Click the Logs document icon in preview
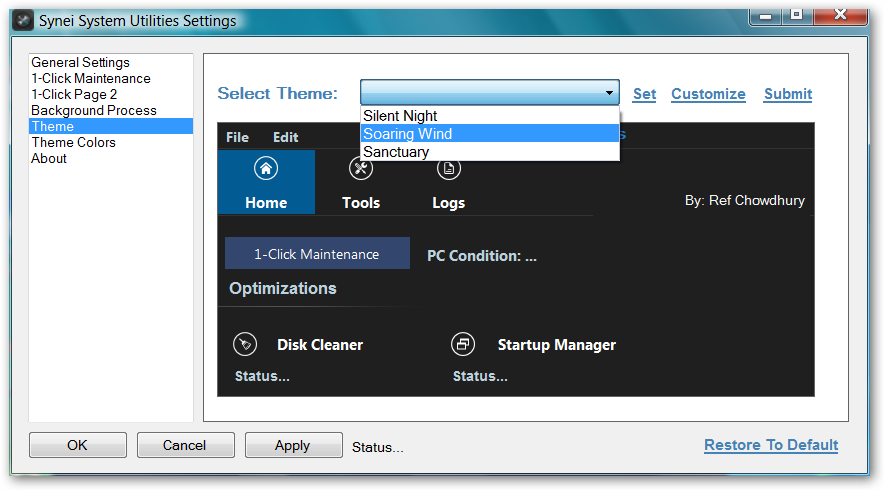Screen dimensions: 884x490 449,169
